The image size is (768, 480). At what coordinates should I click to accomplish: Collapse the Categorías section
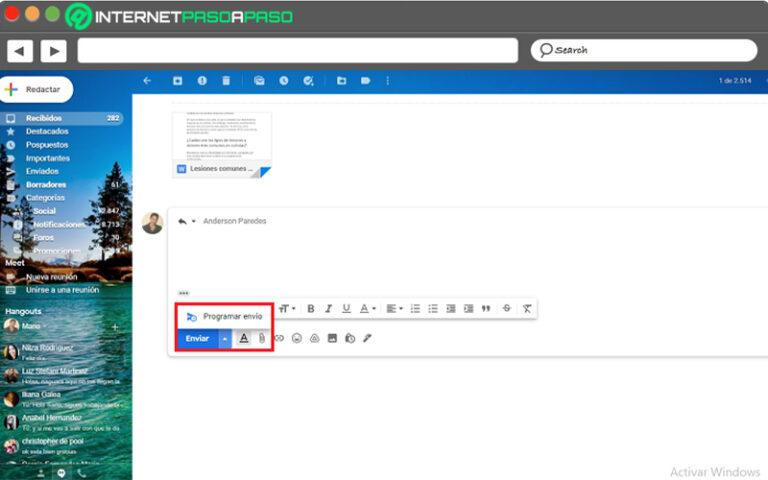(45, 198)
